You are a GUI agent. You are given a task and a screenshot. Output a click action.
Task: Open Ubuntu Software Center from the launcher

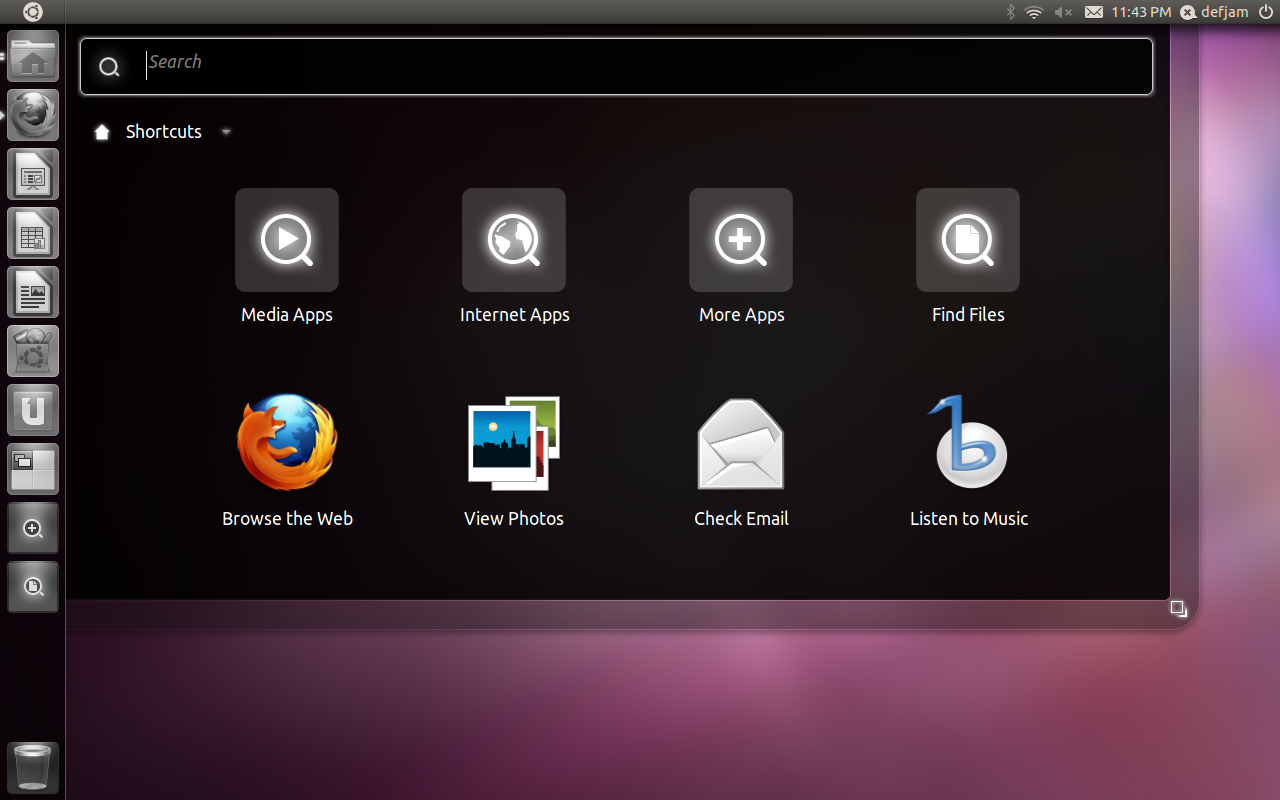(x=33, y=352)
